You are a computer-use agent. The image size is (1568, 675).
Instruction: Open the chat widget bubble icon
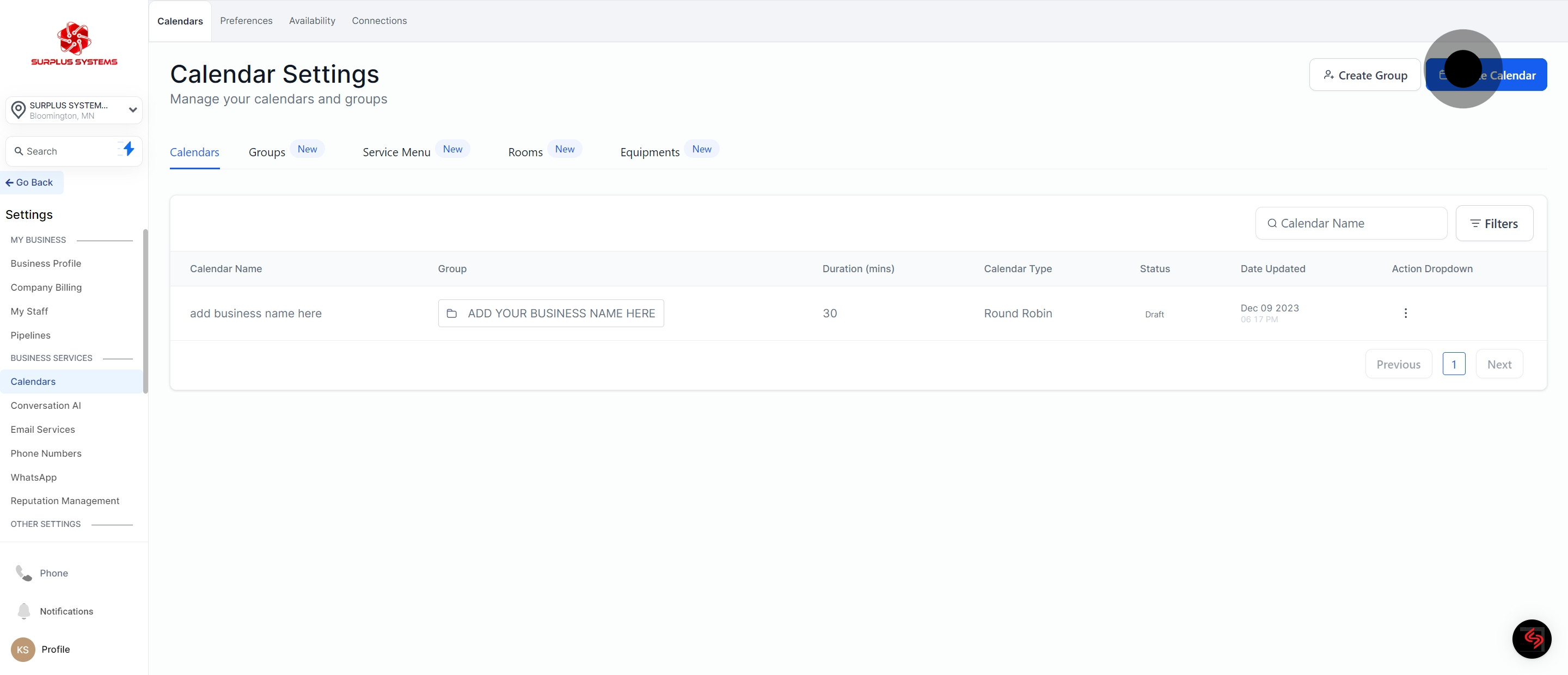coord(1531,639)
